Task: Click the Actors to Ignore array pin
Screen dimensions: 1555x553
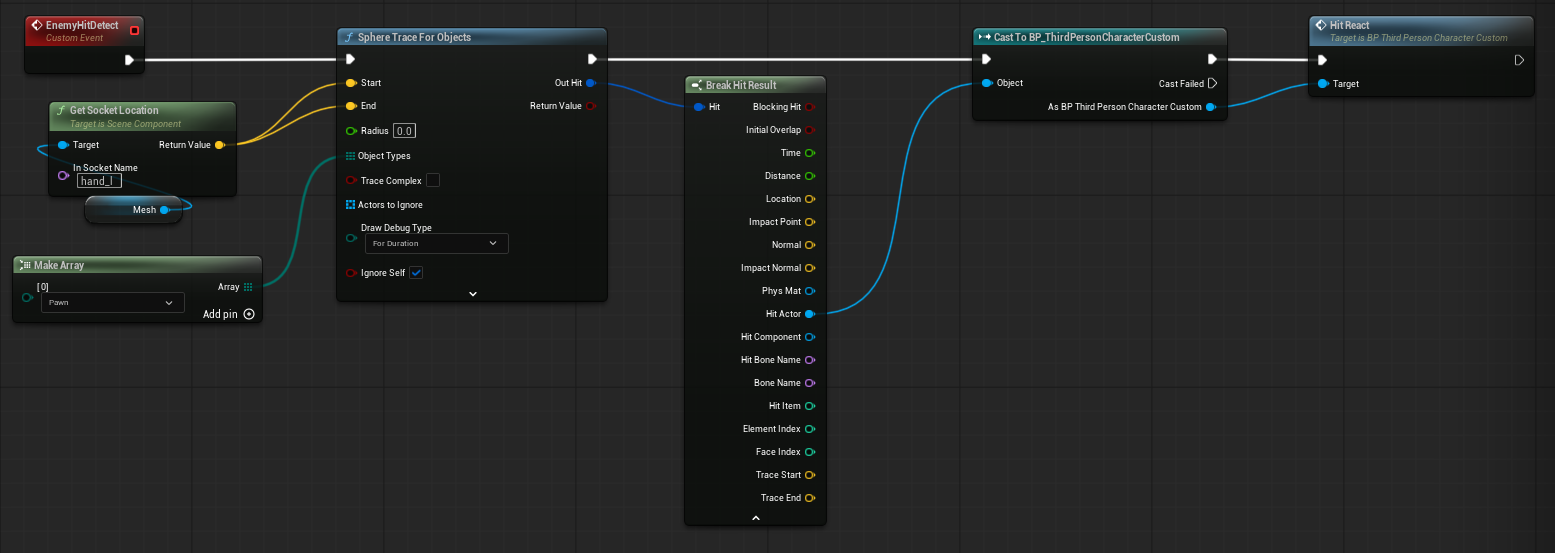Action: click(x=350, y=205)
